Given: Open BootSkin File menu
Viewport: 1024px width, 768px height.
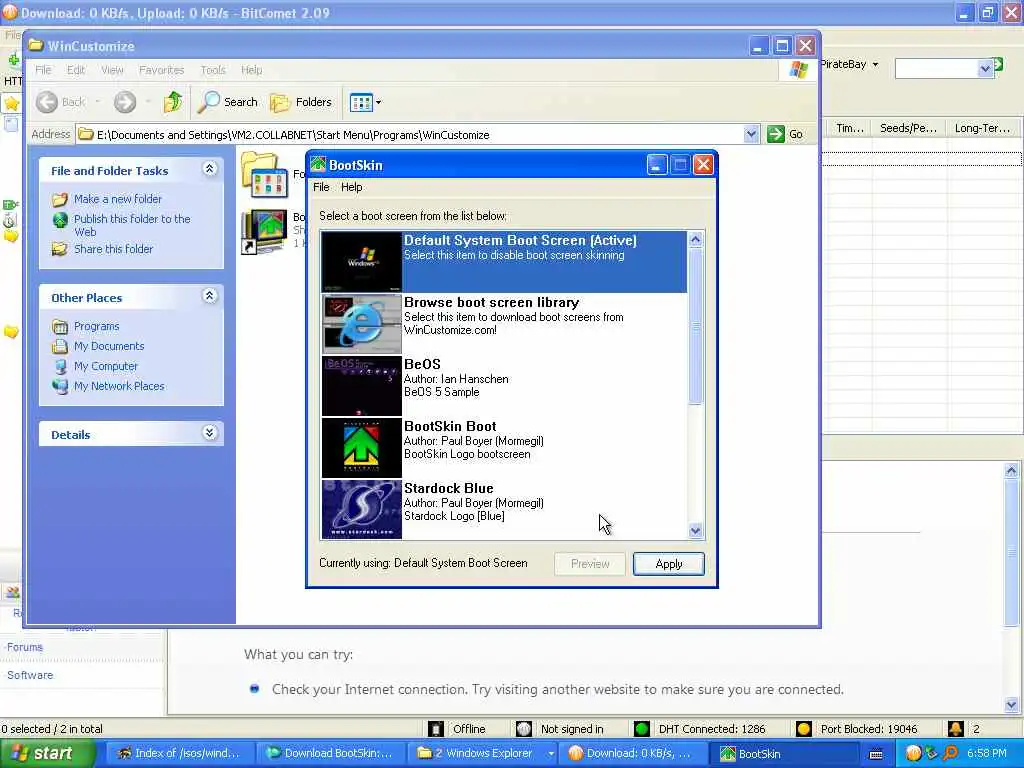Looking at the screenshot, I should pyautogui.click(x=321, y=187).
